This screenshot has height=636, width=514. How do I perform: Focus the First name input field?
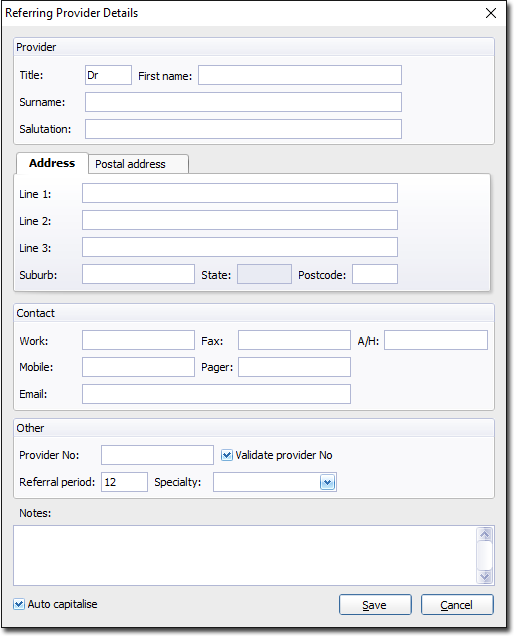tap(300, 75)
